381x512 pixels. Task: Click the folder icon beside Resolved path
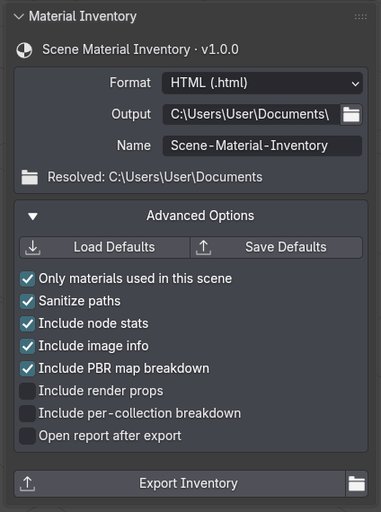click(30, 177)
